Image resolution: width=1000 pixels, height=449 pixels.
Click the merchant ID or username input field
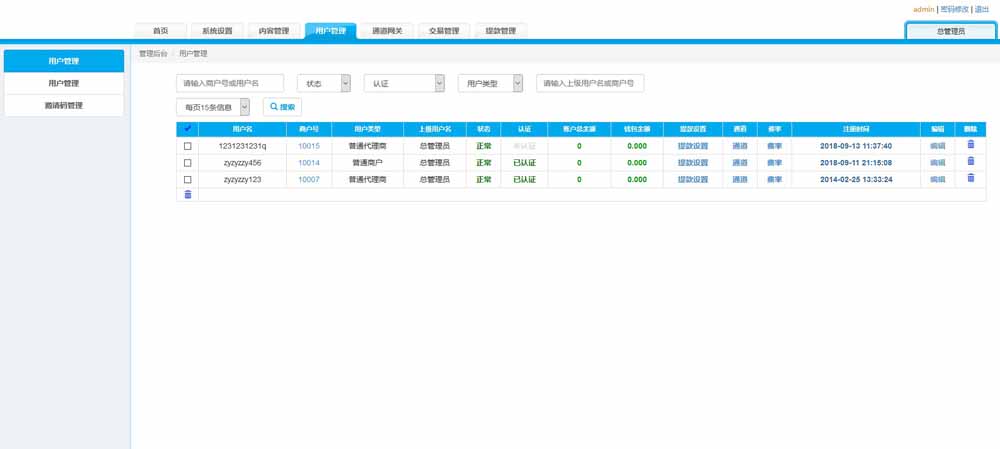[x=230, y=83]
